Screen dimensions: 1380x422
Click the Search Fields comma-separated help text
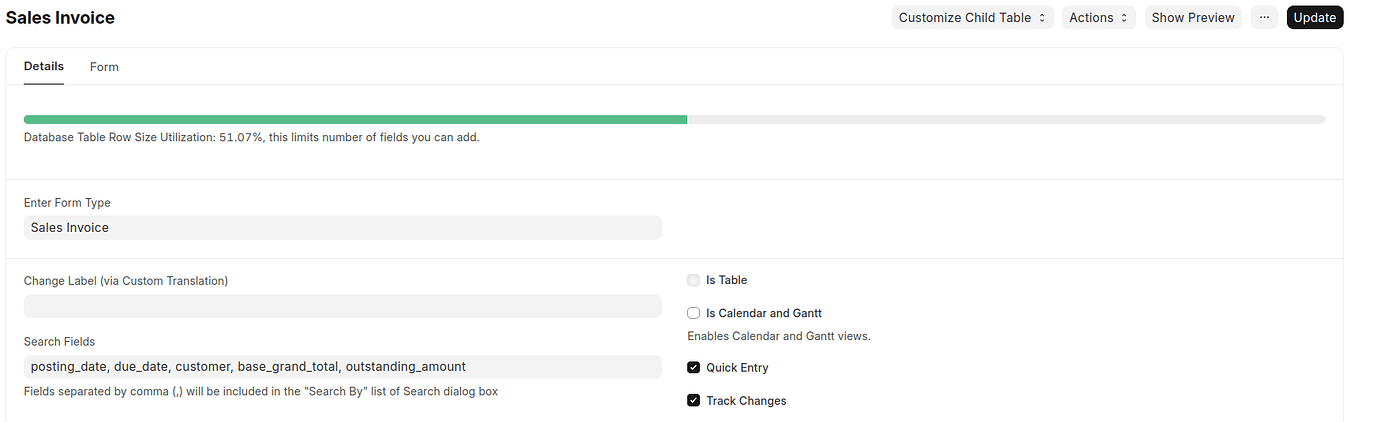(260, 392)
